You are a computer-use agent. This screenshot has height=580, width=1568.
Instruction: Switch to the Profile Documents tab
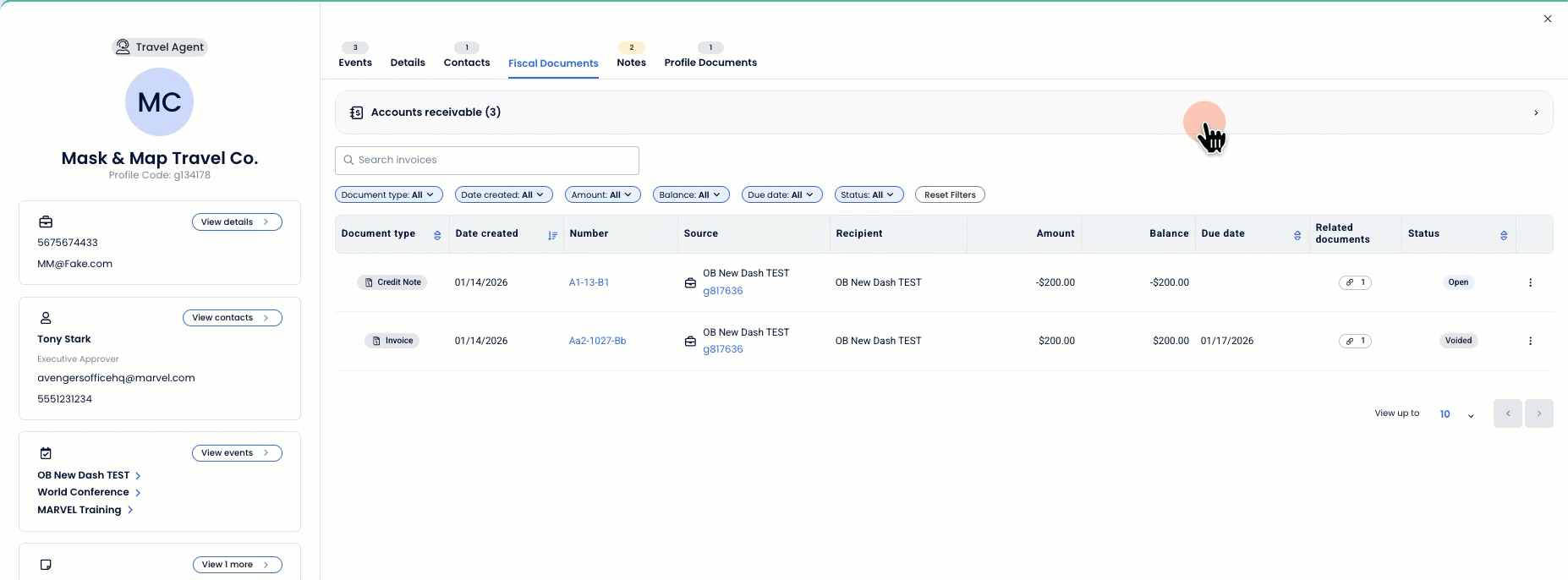point(710,63)
